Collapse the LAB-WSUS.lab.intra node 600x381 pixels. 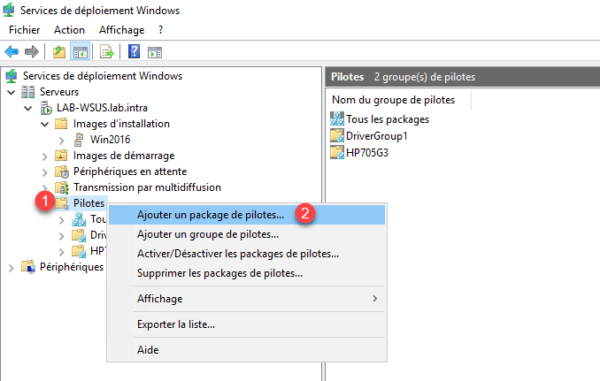[28, 108]
